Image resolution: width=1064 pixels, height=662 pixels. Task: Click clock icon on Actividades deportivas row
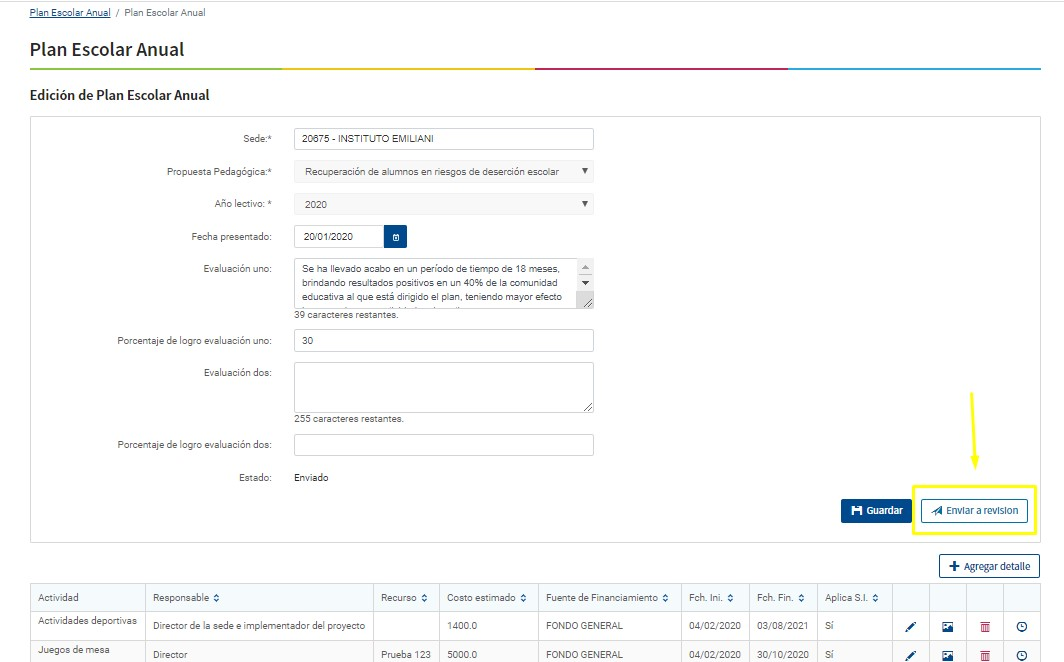pyautogui.click(x=1021, y=626)
